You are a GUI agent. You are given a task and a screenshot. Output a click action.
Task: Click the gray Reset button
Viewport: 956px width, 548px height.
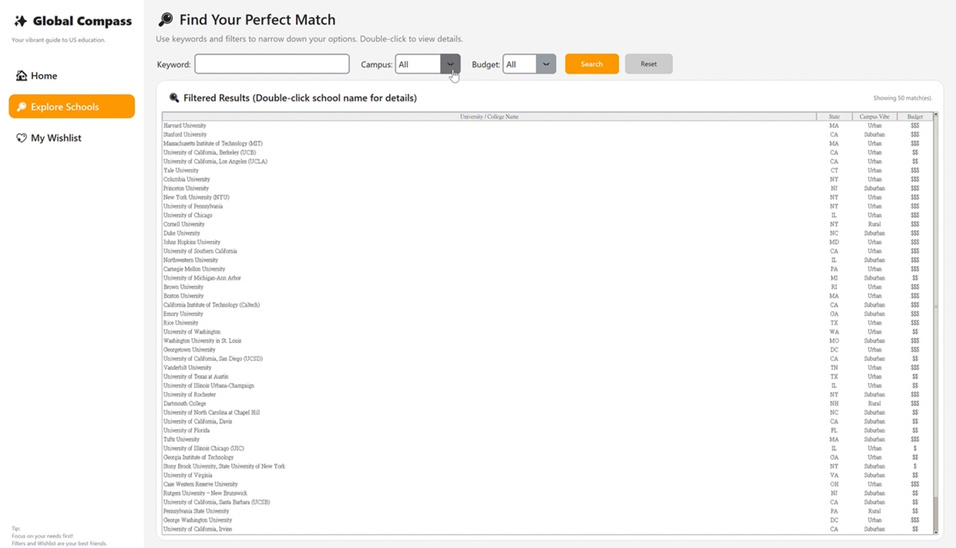(x=649, y=64)
